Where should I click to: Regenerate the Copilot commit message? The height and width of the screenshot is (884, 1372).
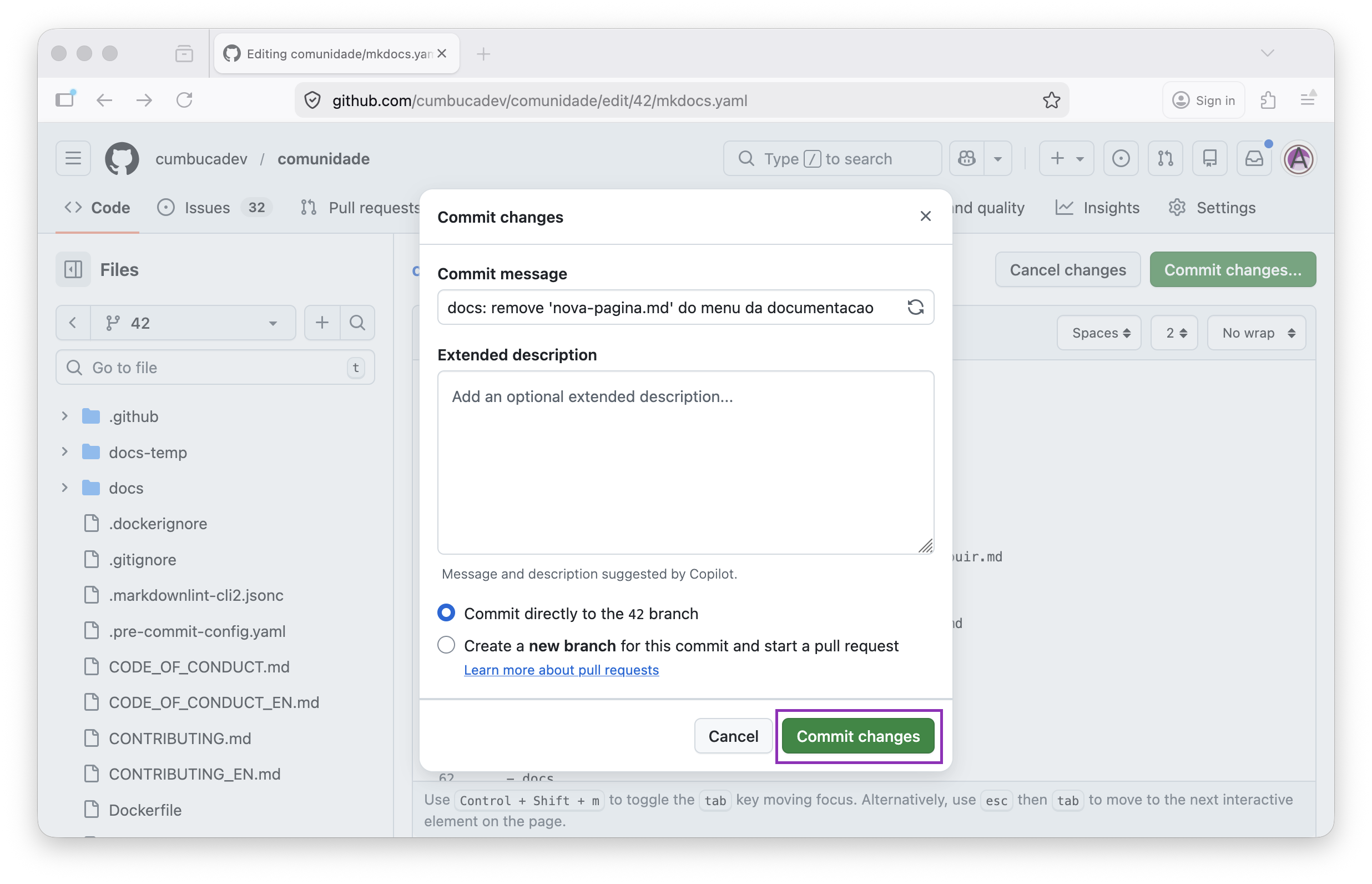[915, 307]
